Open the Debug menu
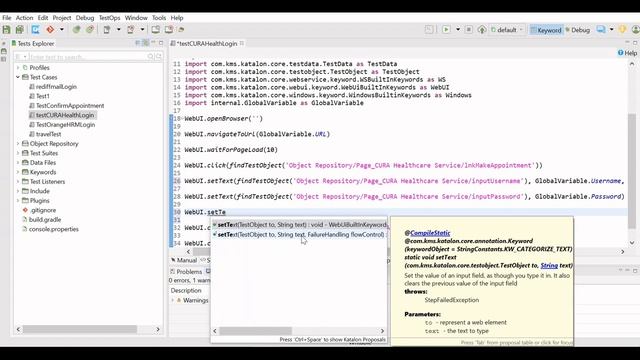This screenshot has height=360, width=640. 85,18
